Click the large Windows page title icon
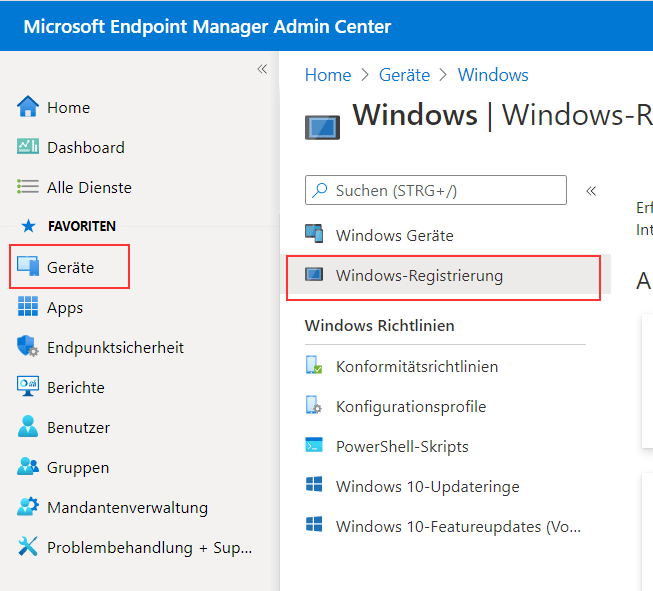 tap(322, 127)
